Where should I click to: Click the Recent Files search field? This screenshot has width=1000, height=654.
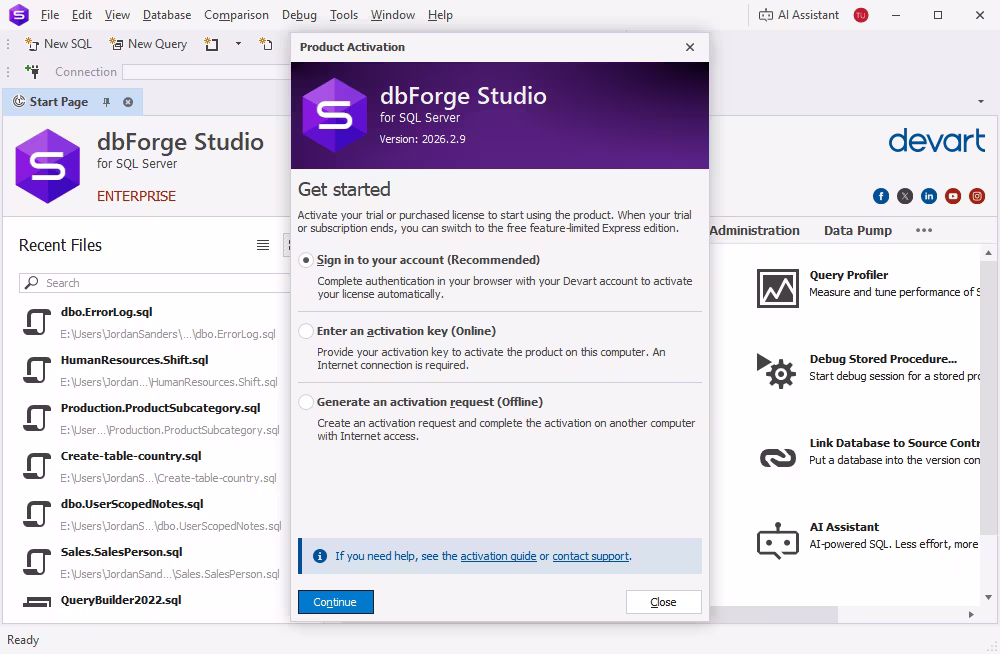click(x=155, y=283)
